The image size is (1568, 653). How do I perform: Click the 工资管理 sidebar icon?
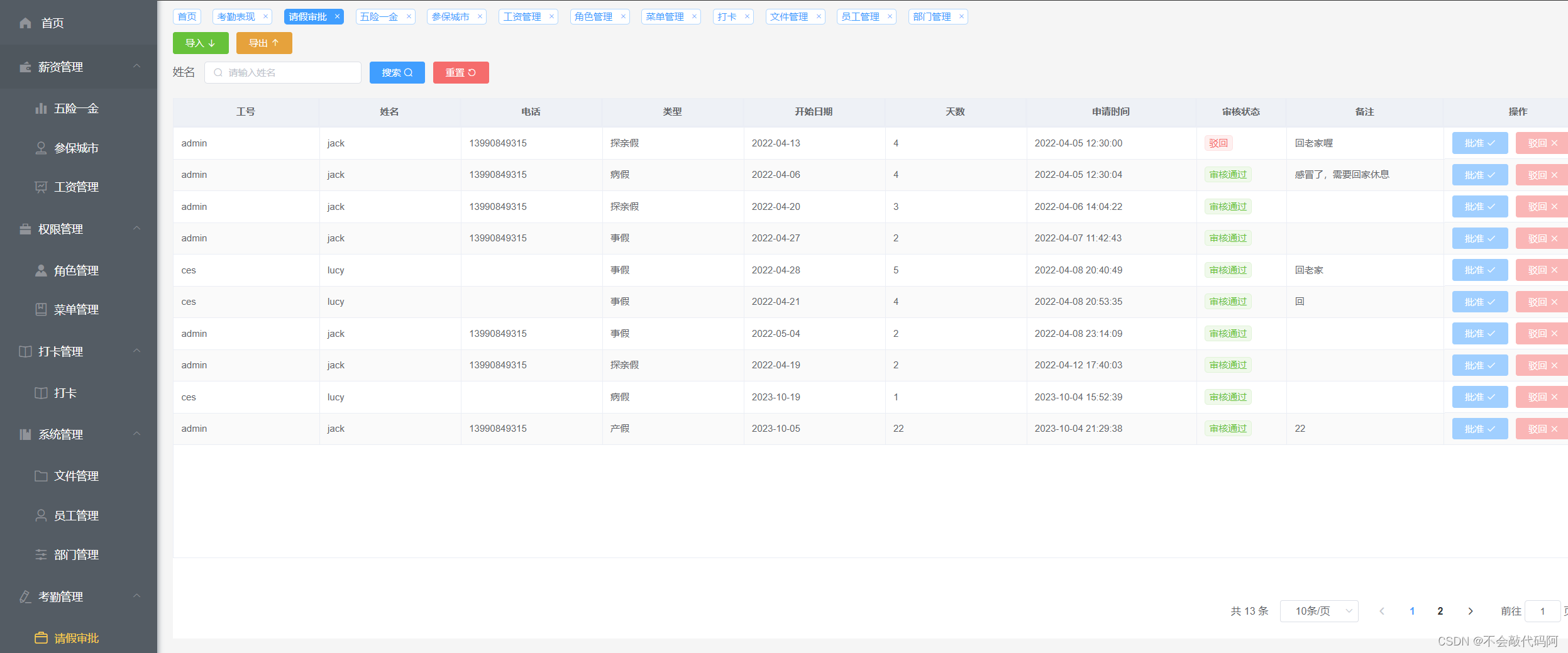tap(41, 187)
